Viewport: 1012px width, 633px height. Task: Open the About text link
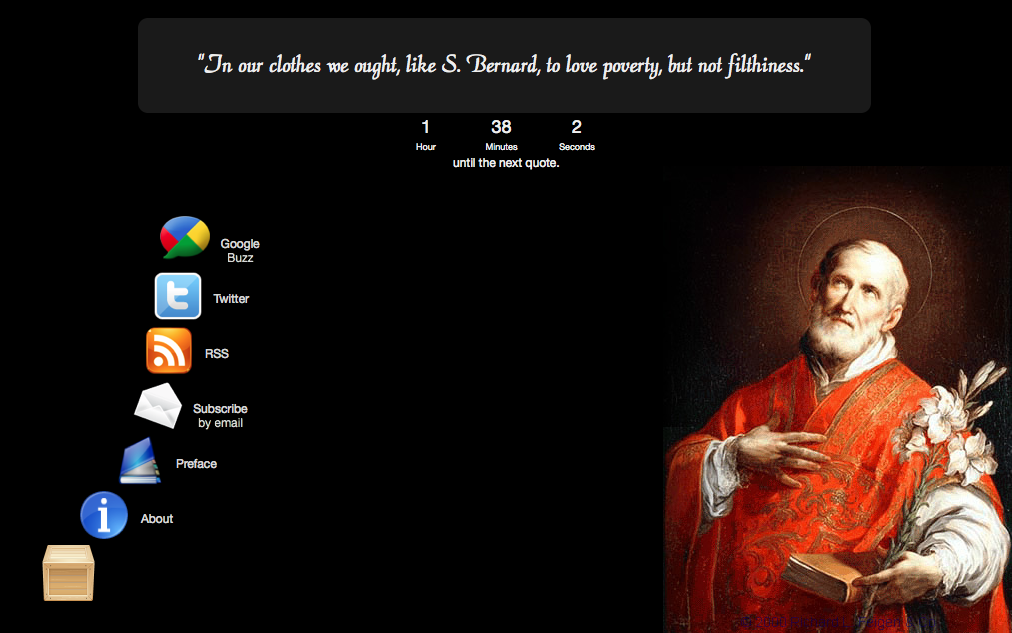pyautogui.click(x=157, y=519)
